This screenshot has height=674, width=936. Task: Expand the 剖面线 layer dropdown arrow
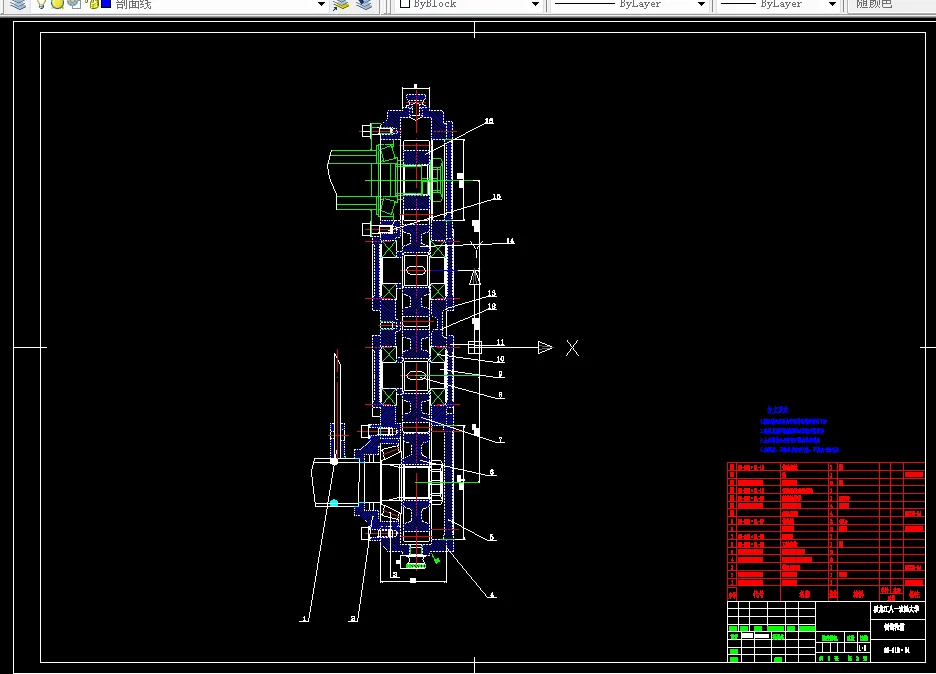click(x=321, y=4)
